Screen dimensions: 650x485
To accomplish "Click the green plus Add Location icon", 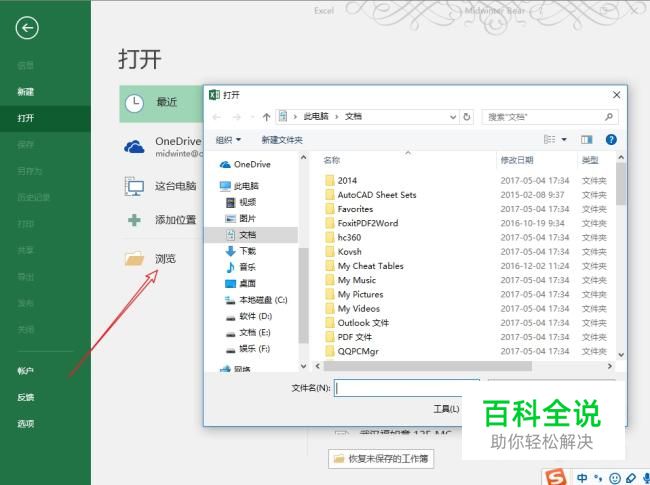I will [x=134, y=220].
